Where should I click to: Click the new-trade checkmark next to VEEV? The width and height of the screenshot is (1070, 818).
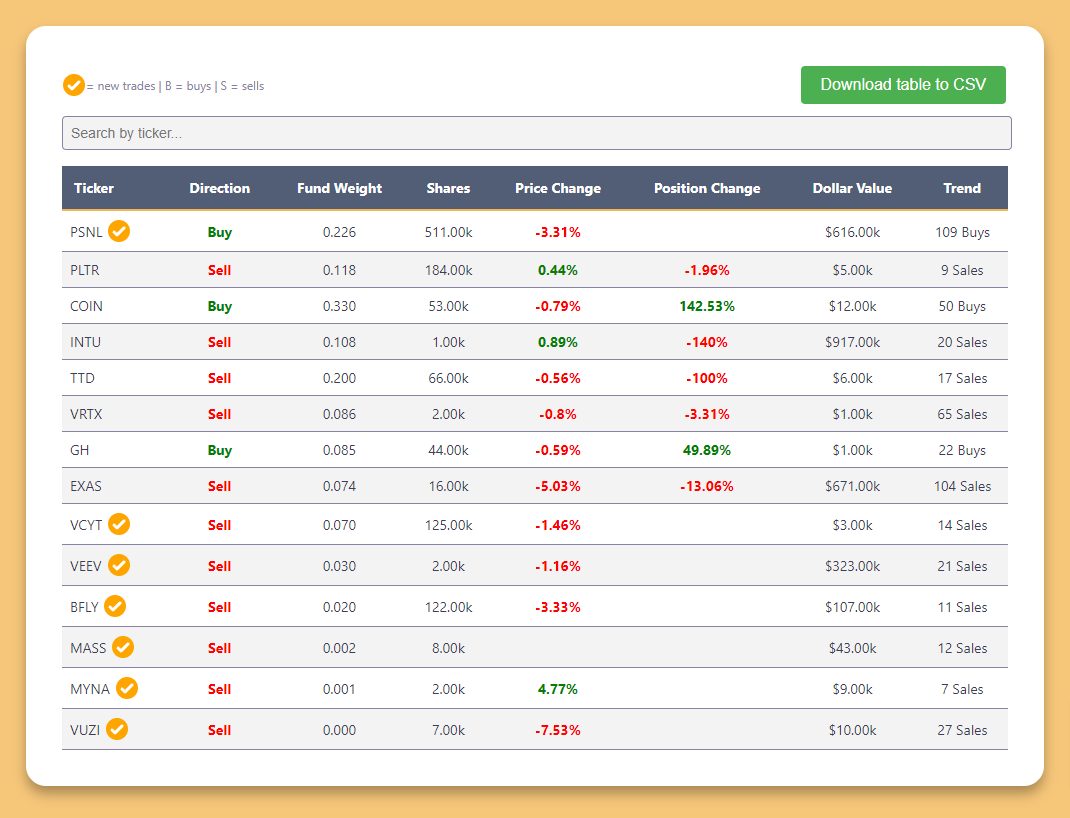(x=119, y=565)
